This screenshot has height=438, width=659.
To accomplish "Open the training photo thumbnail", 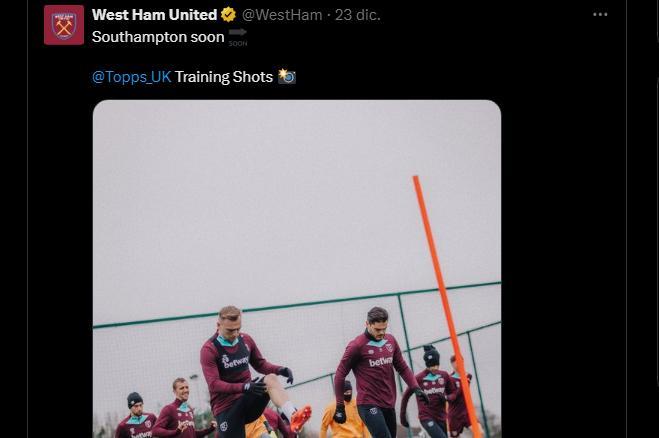I will click(x=296, y=268).
